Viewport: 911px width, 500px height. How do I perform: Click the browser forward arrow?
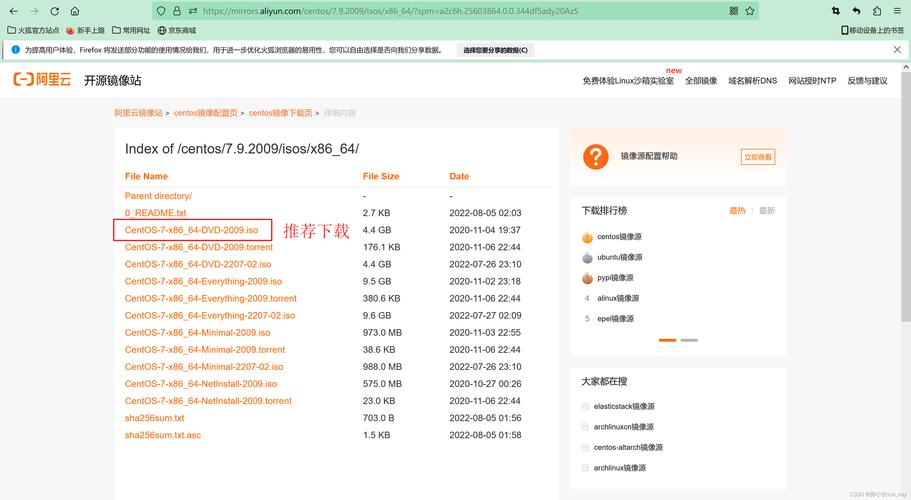click(x=34, y=11)
